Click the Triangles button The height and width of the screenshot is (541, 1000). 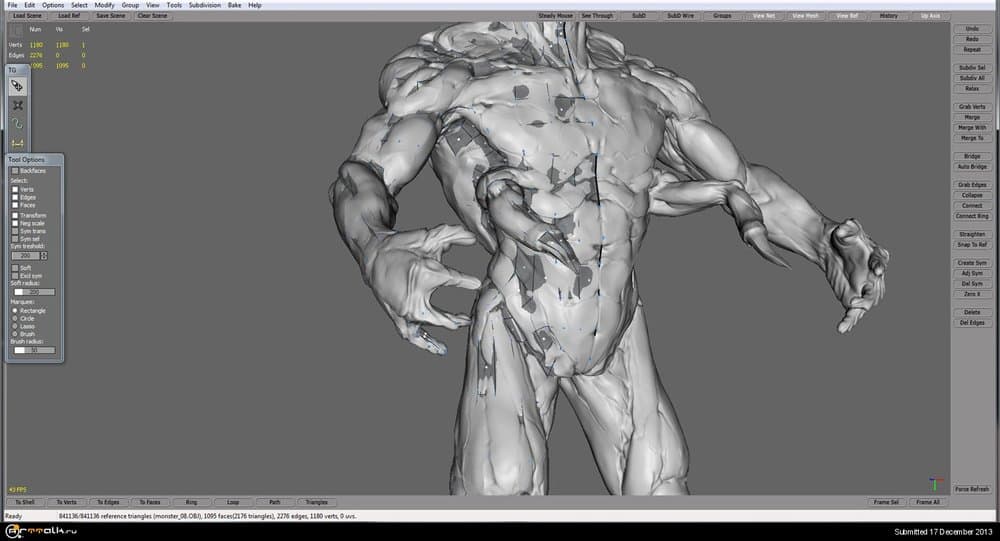(316, 502)
